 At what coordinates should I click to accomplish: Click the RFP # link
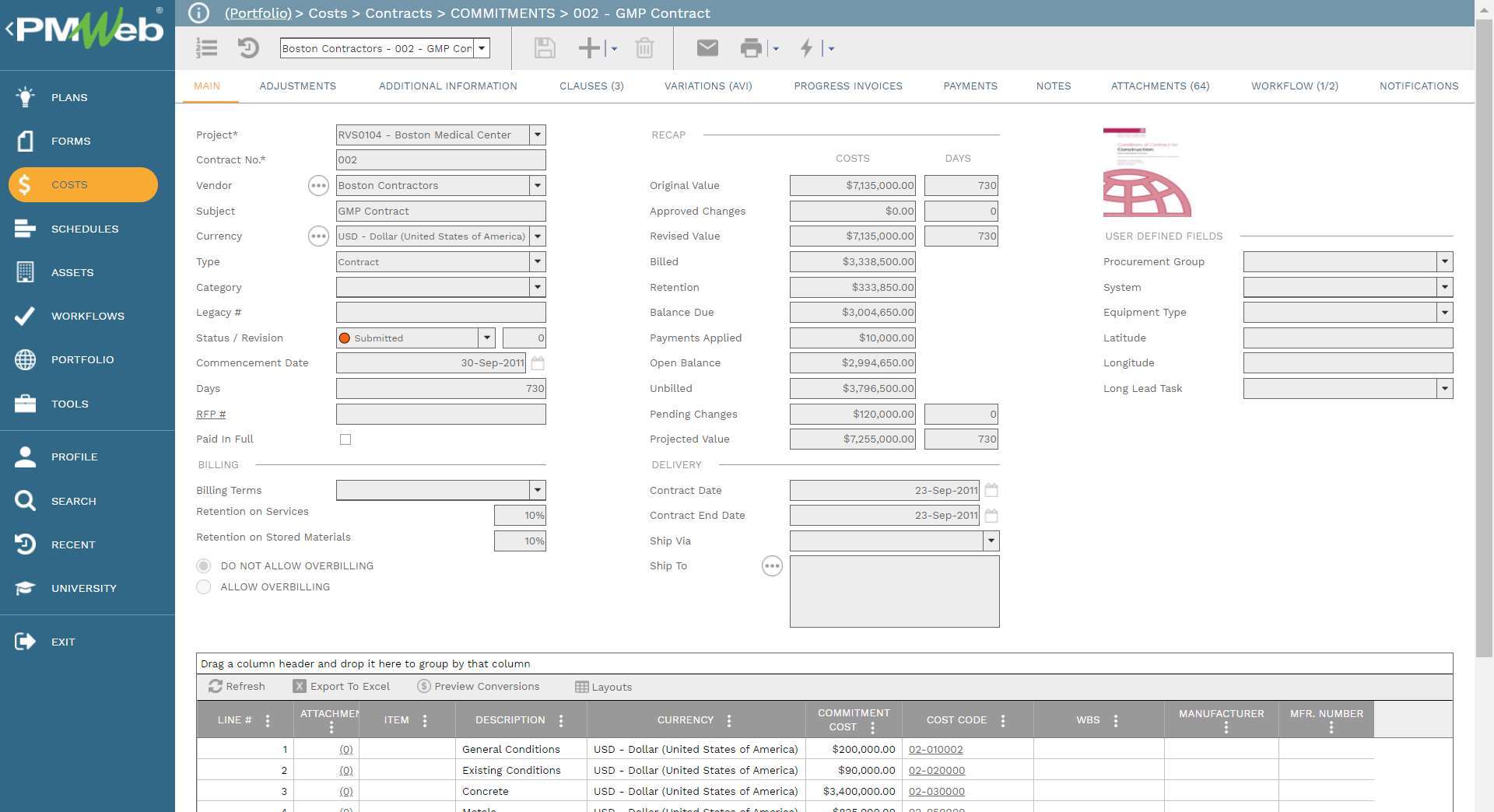tap(211, 414)
